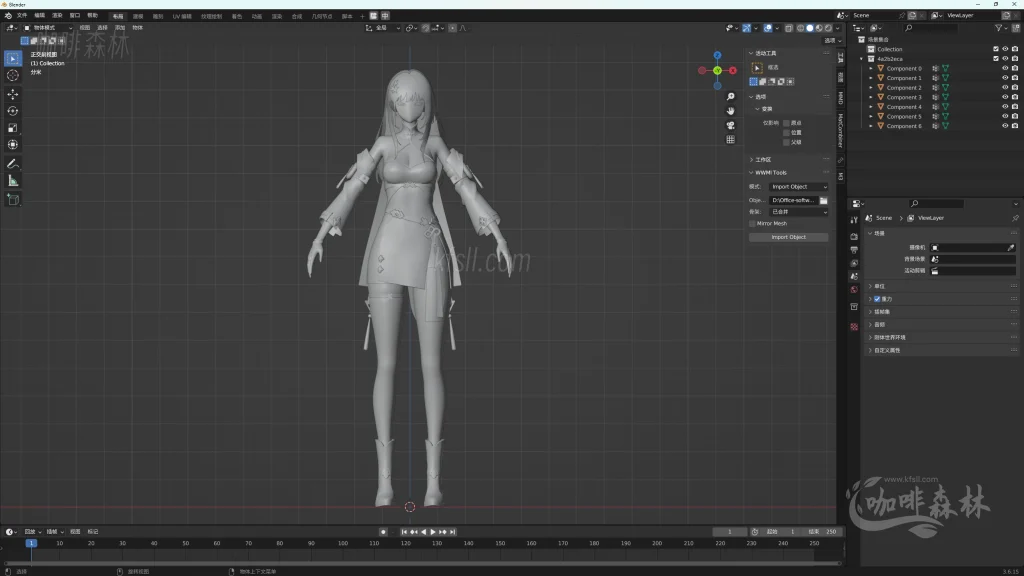Enable the Mirror Mesh checkbox

pyautogui.click(x=752, y=224)
